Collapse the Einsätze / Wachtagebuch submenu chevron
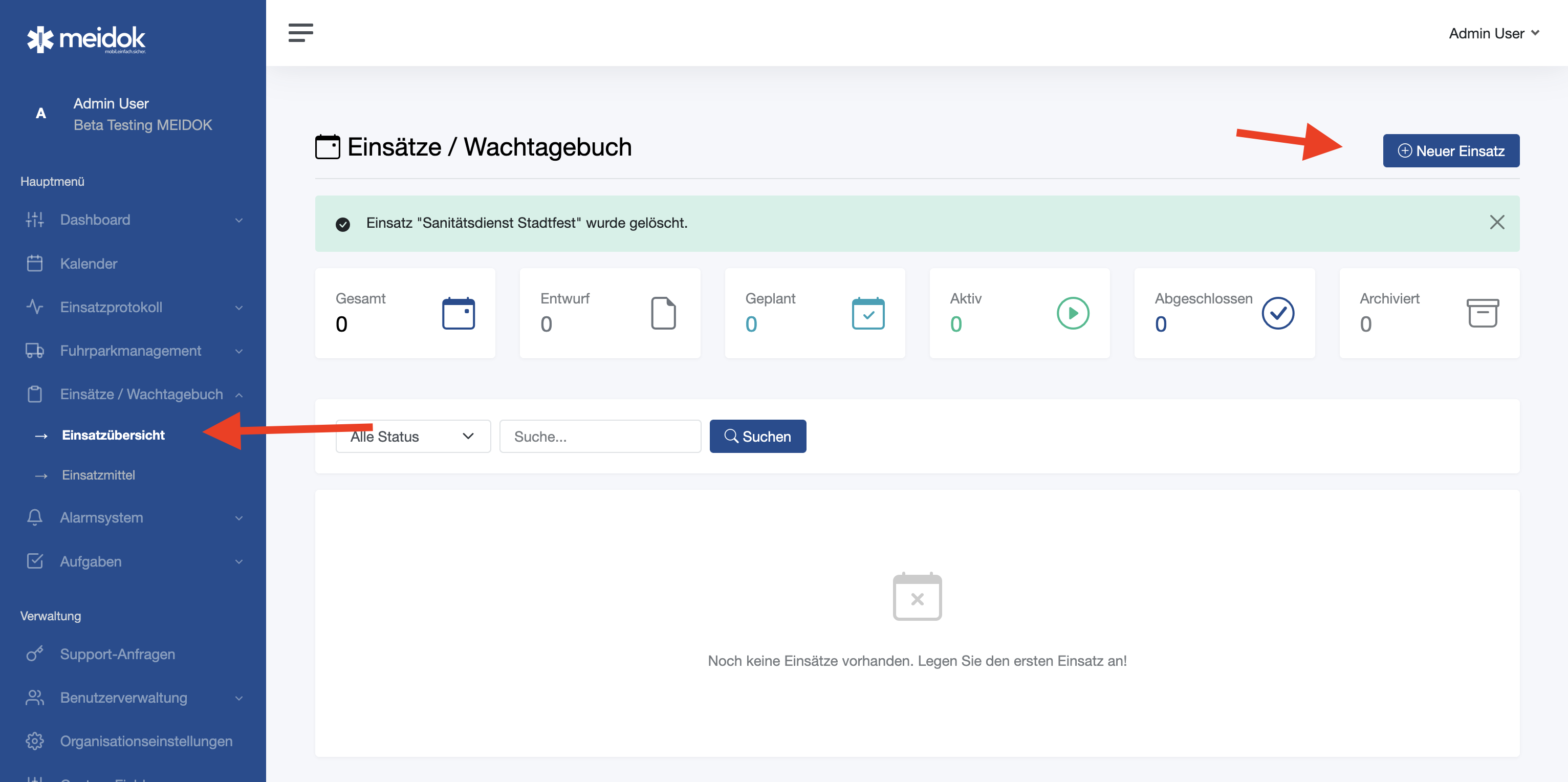 click(239, 395)
